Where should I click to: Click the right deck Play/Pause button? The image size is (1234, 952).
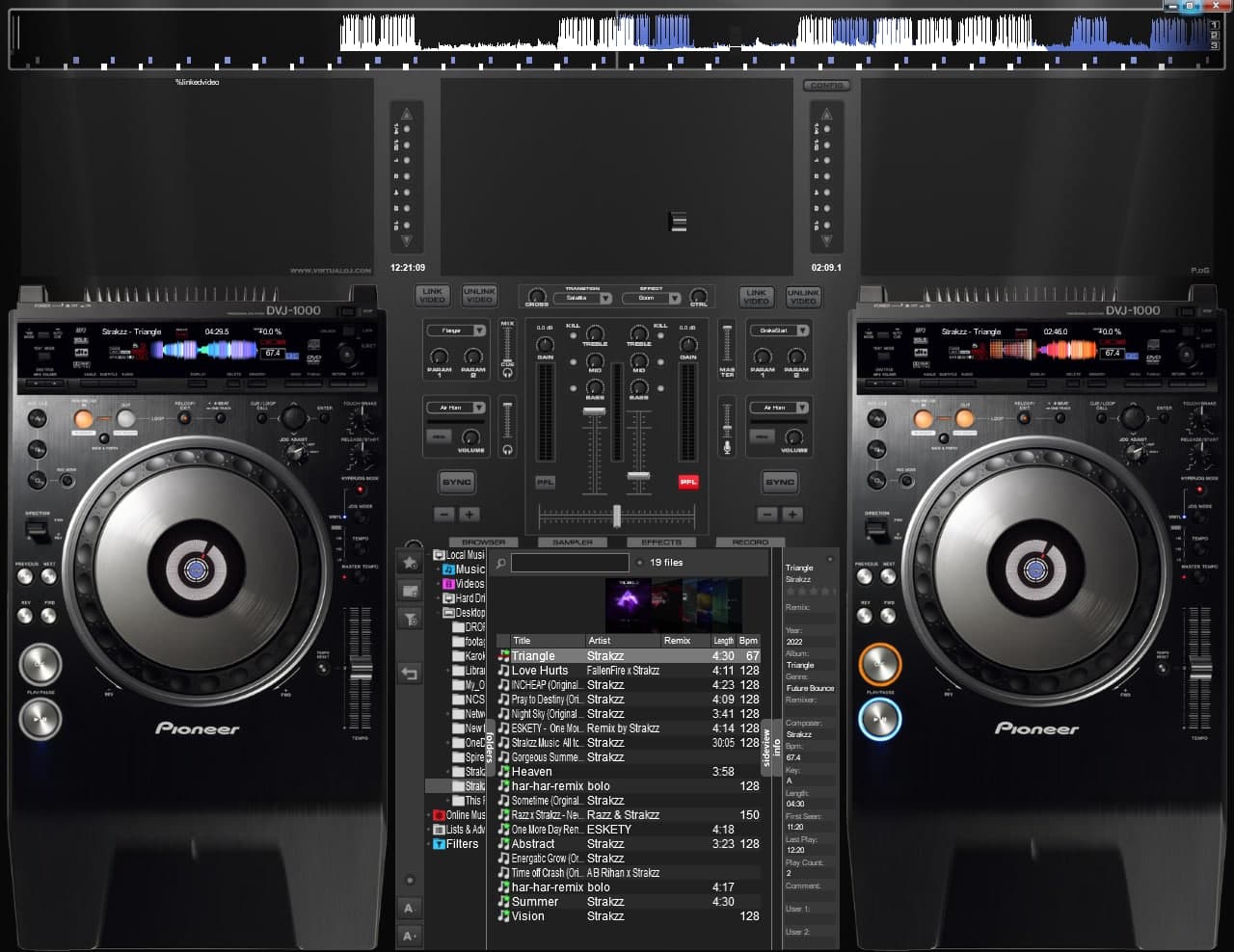pyautogui.click(x=879, y=719)
